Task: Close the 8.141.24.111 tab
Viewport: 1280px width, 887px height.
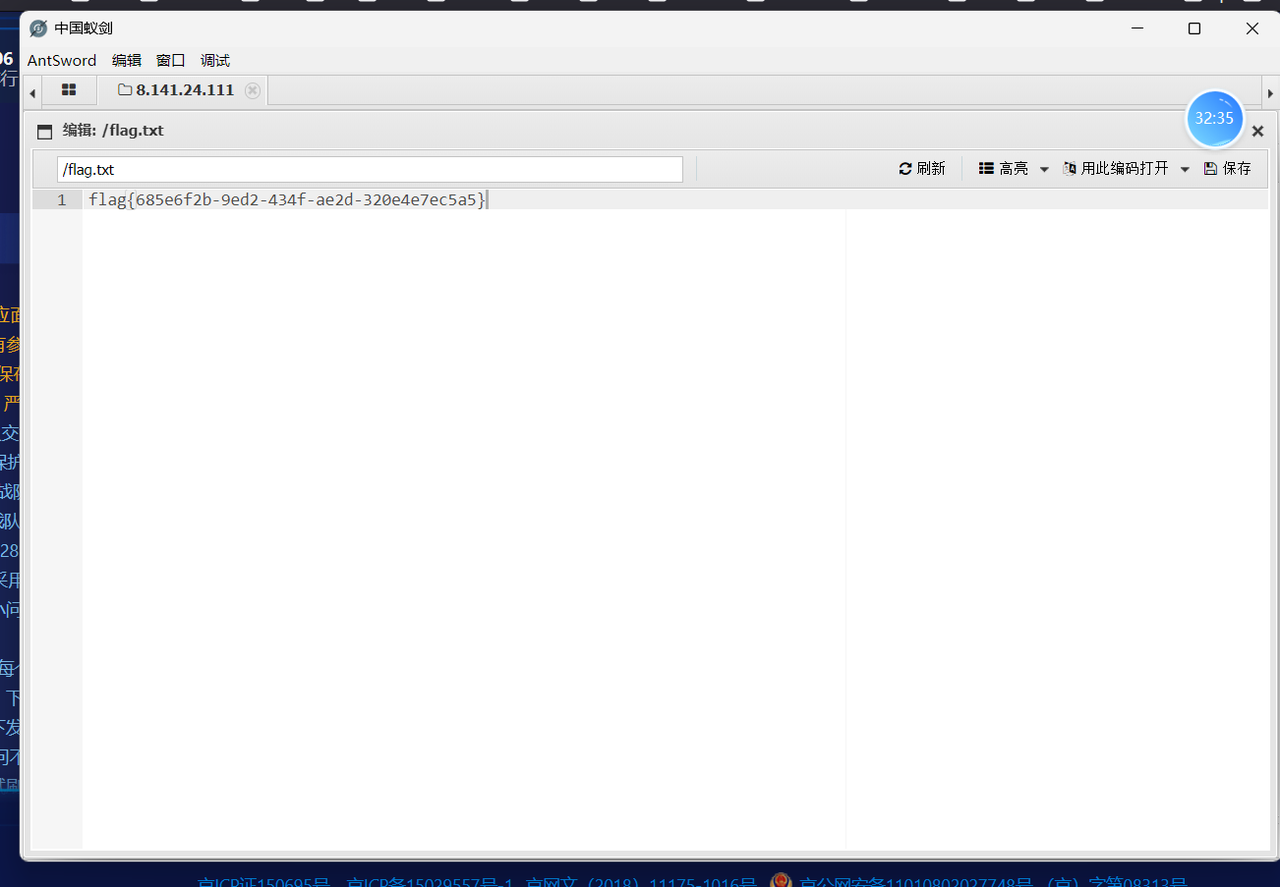Action: [253, 90]
